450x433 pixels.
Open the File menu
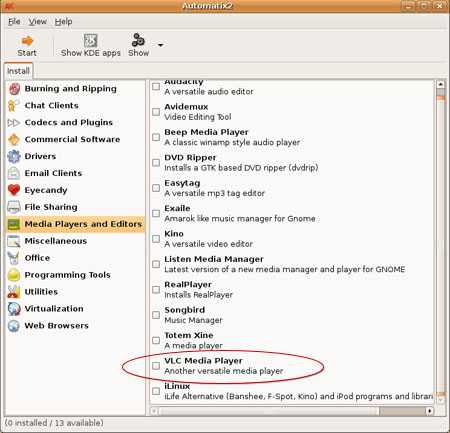coord(14,22)
